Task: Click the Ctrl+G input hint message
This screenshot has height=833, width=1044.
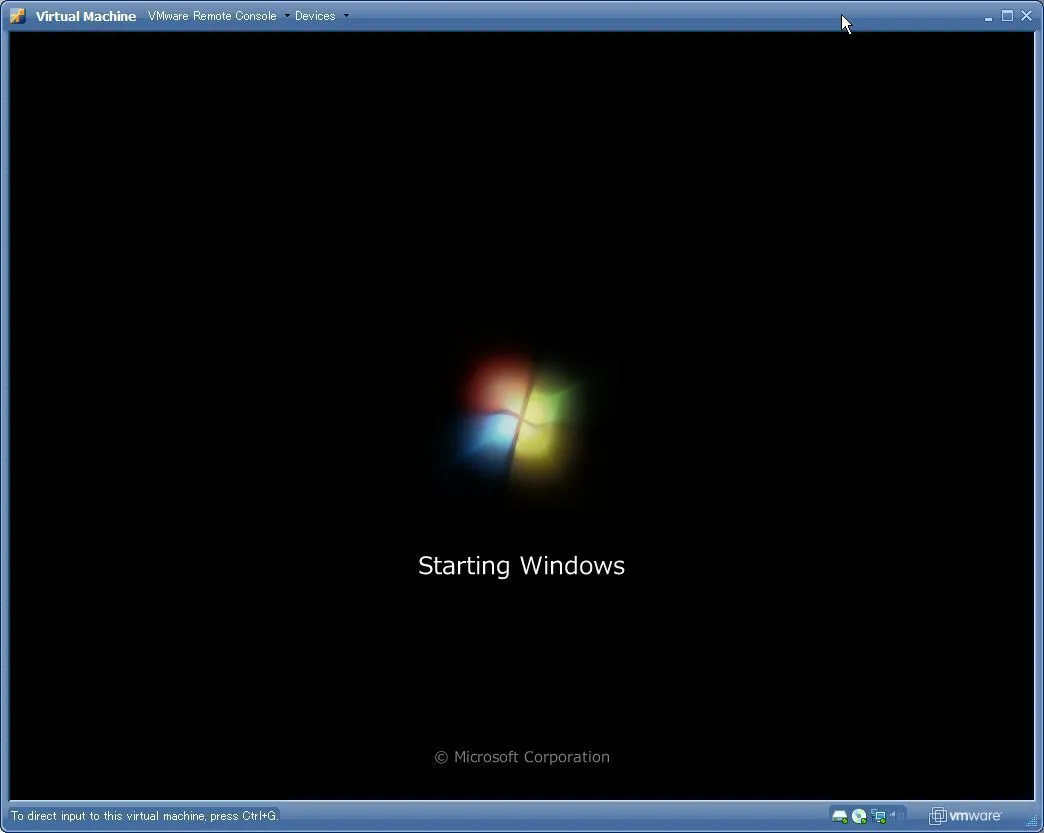Action: click(144, 816)
